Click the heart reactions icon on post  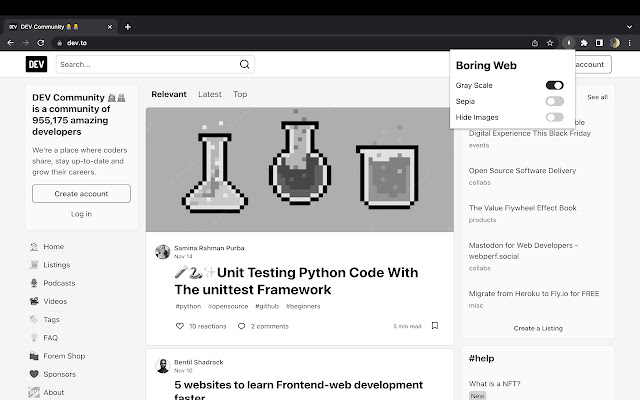(x=180, y=326)
